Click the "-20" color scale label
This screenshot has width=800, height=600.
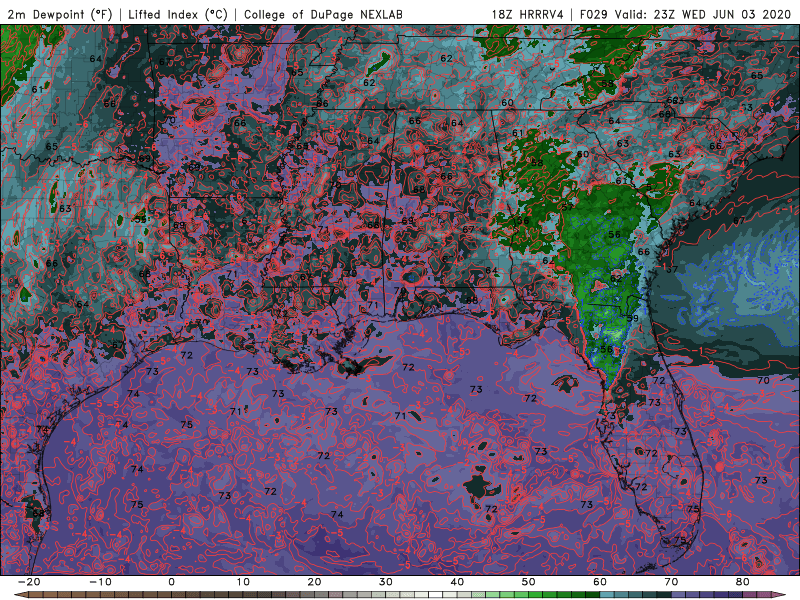tap(29, 582)
